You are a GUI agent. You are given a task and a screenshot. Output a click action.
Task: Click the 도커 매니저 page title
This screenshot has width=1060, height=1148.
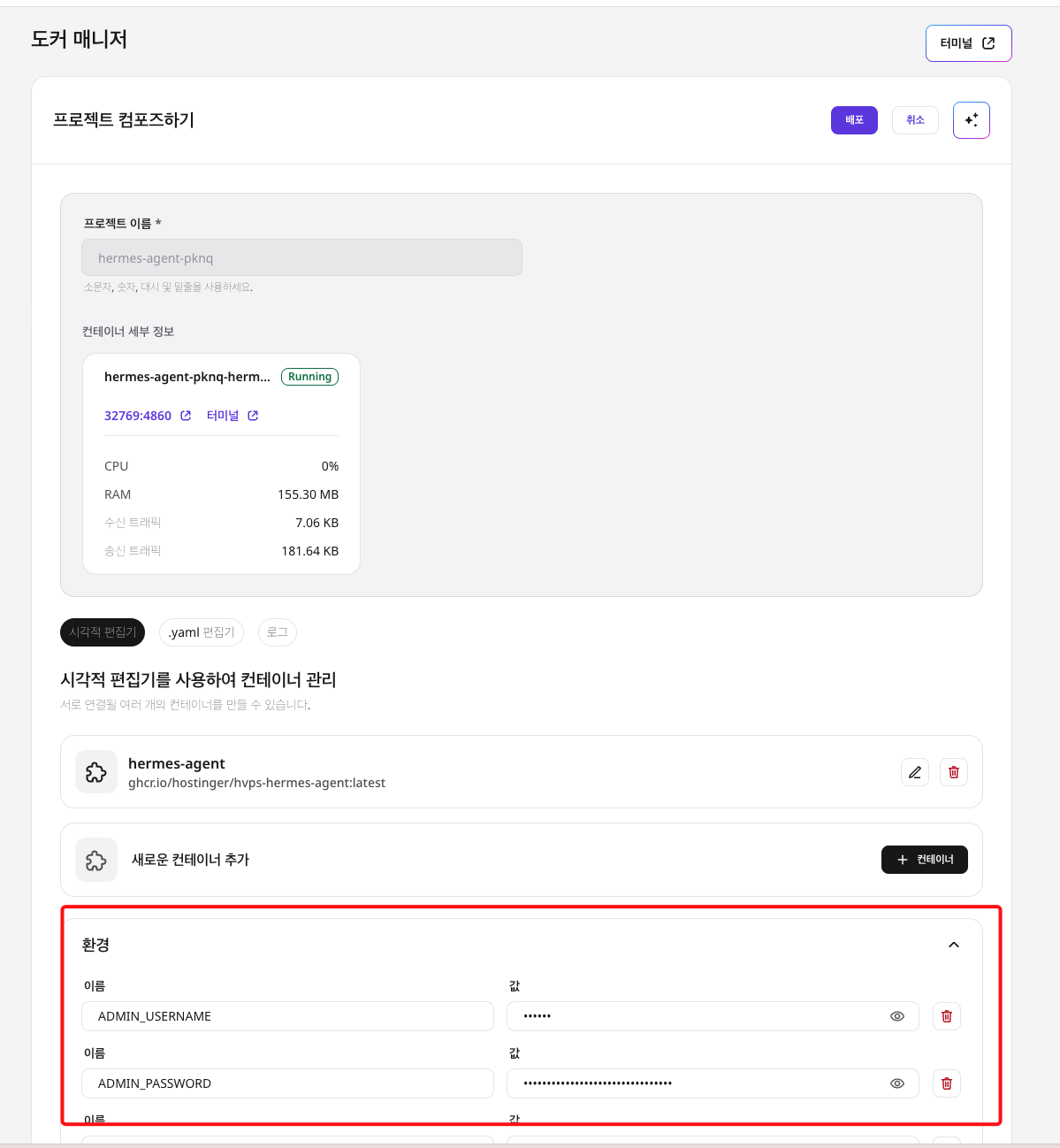point(80,39)
